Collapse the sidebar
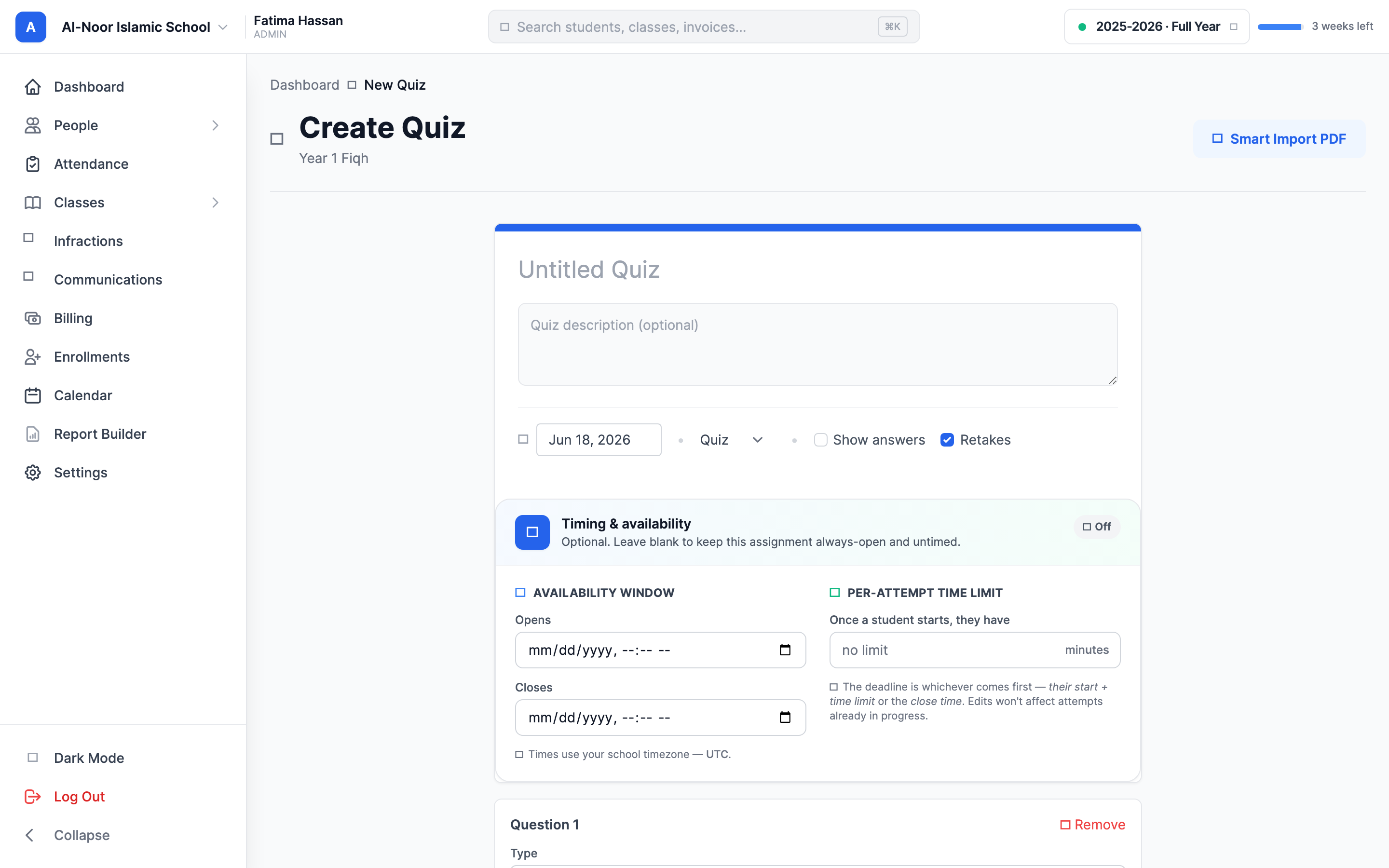Screen dimensions: 1389x868 pyautogui.click(x=122, y=835)
